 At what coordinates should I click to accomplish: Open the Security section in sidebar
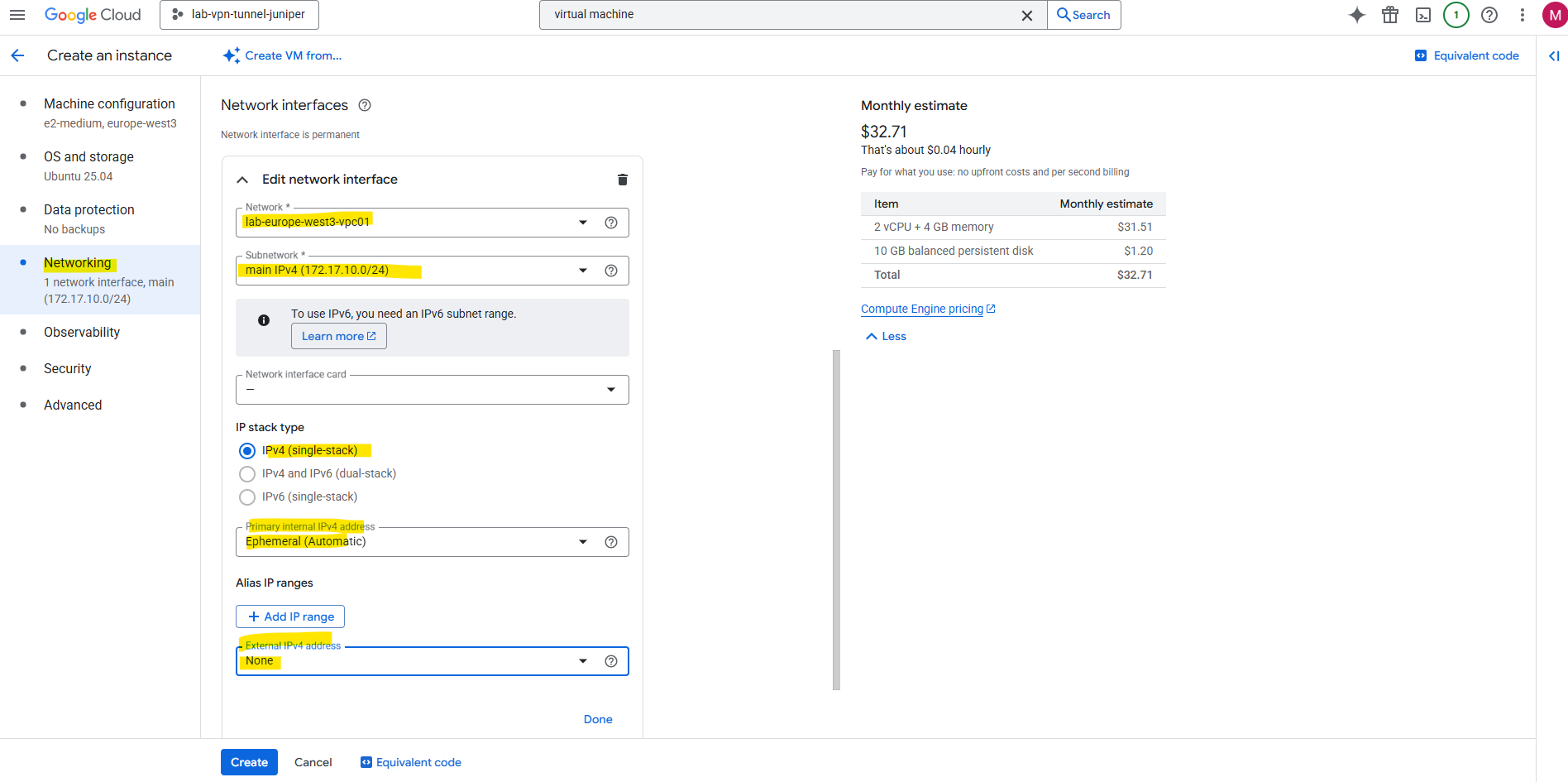(x=68, y=368)
